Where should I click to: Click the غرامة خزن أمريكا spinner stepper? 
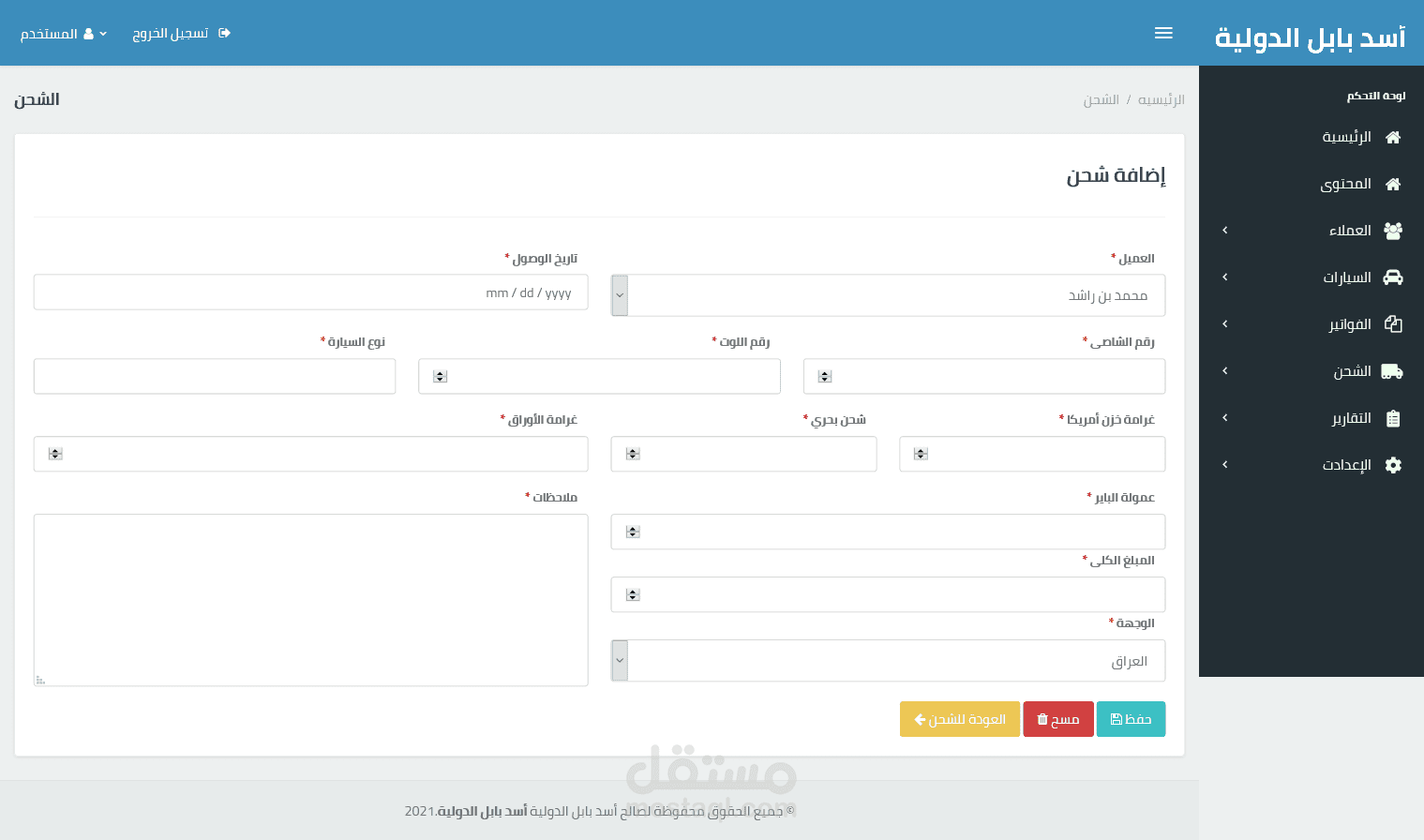[921, 454]
